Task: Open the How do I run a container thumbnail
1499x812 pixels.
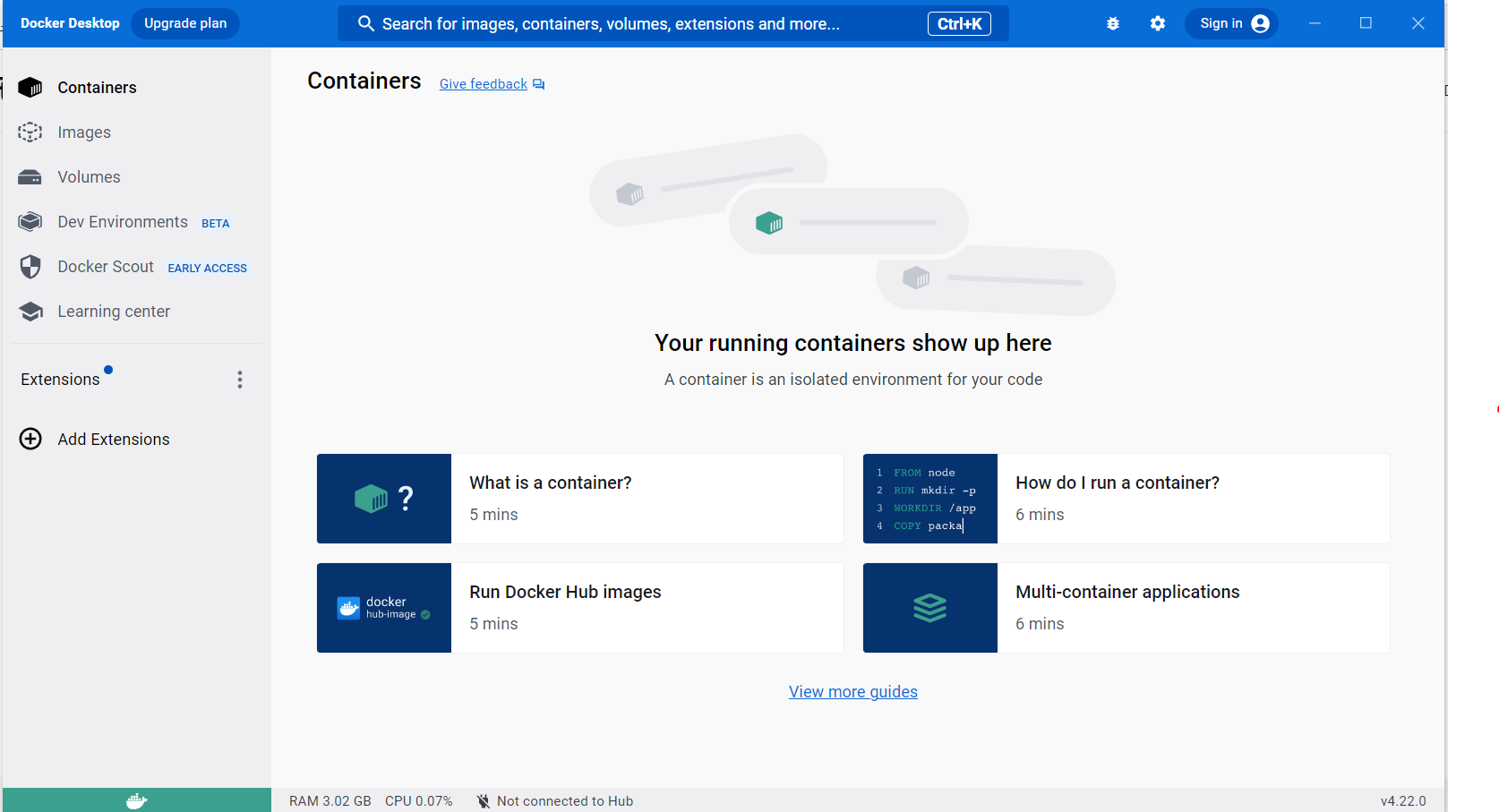Action: (x=930, y=499)
